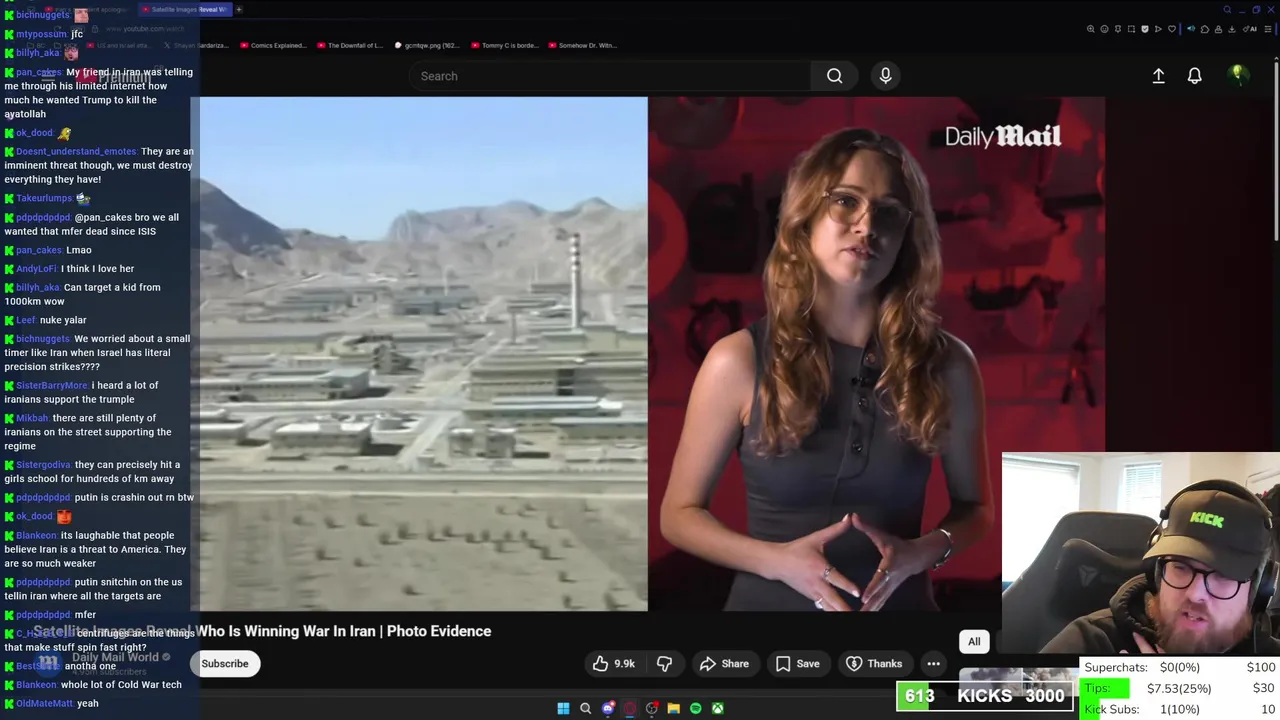Click the YouTube search magnifier button

(834, 76)
